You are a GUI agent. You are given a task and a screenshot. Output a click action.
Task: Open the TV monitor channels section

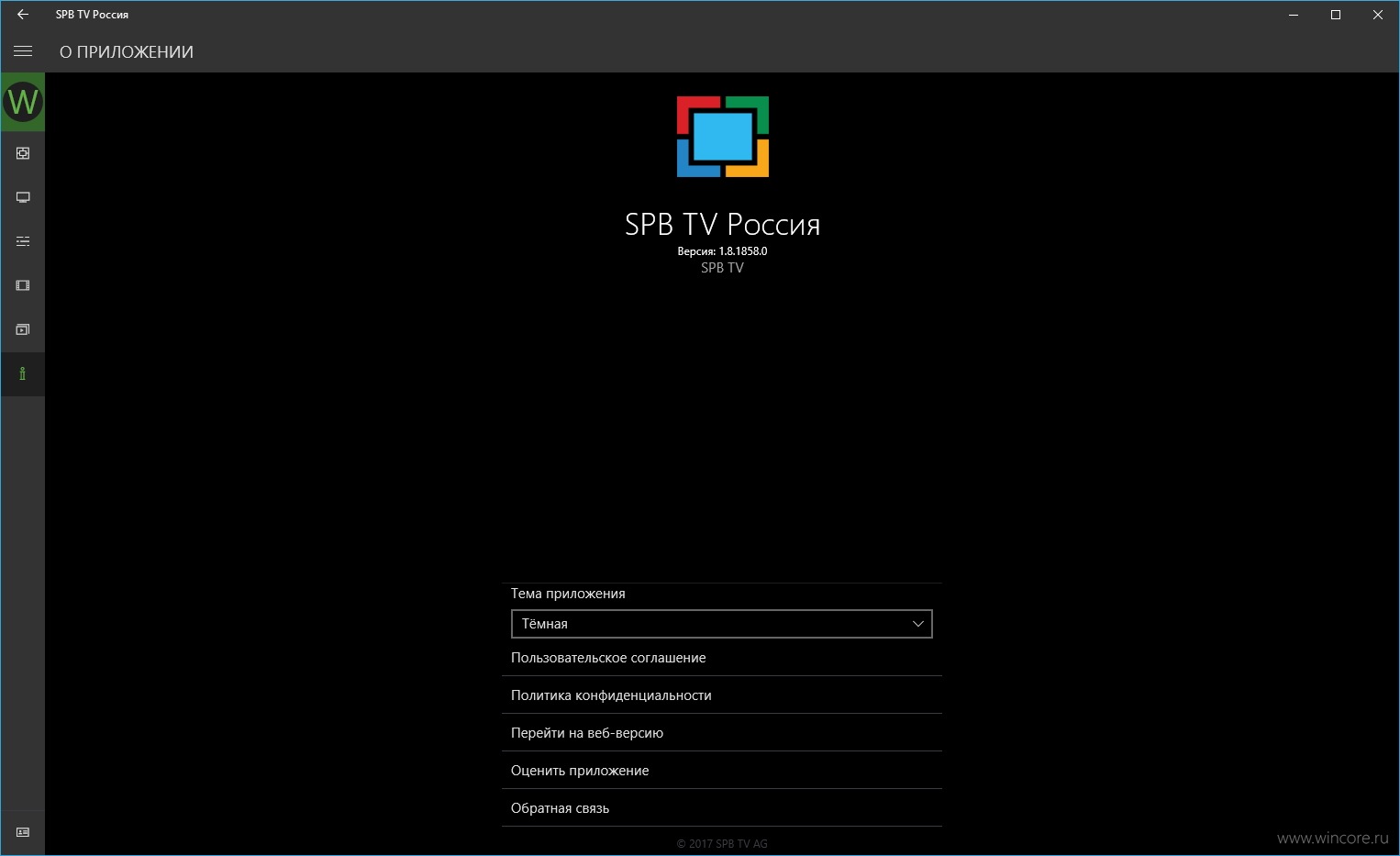23,197
